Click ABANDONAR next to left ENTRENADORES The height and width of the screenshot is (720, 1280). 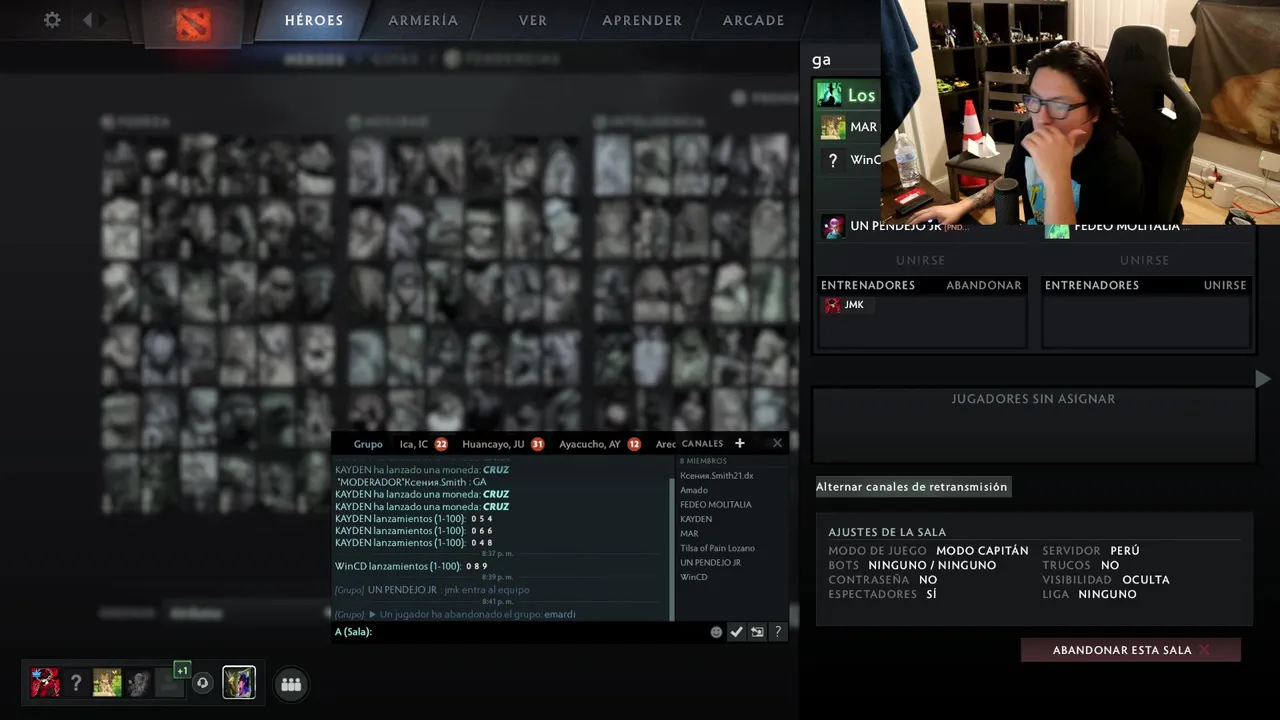point(984,285)
